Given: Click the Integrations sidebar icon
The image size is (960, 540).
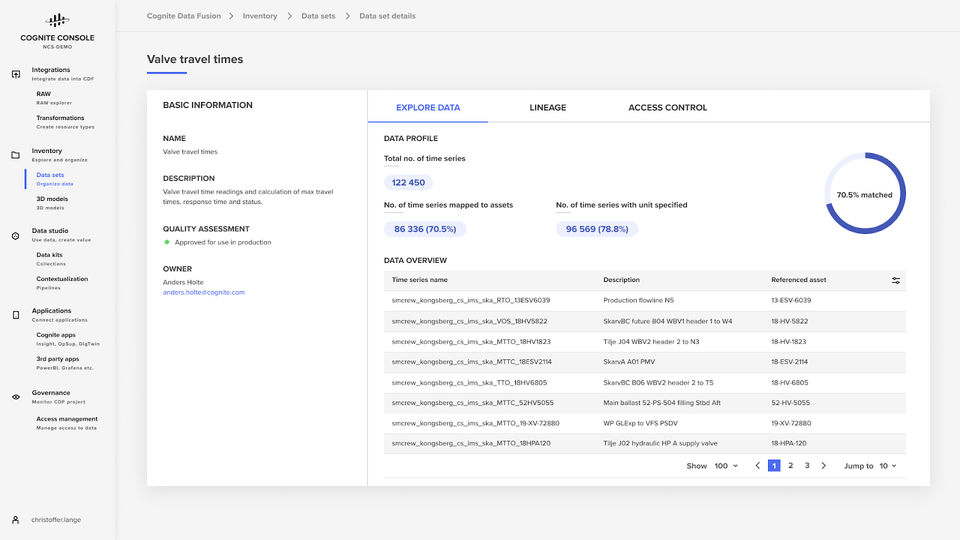Looking at the screenshot, I should [x=16, y=74].
